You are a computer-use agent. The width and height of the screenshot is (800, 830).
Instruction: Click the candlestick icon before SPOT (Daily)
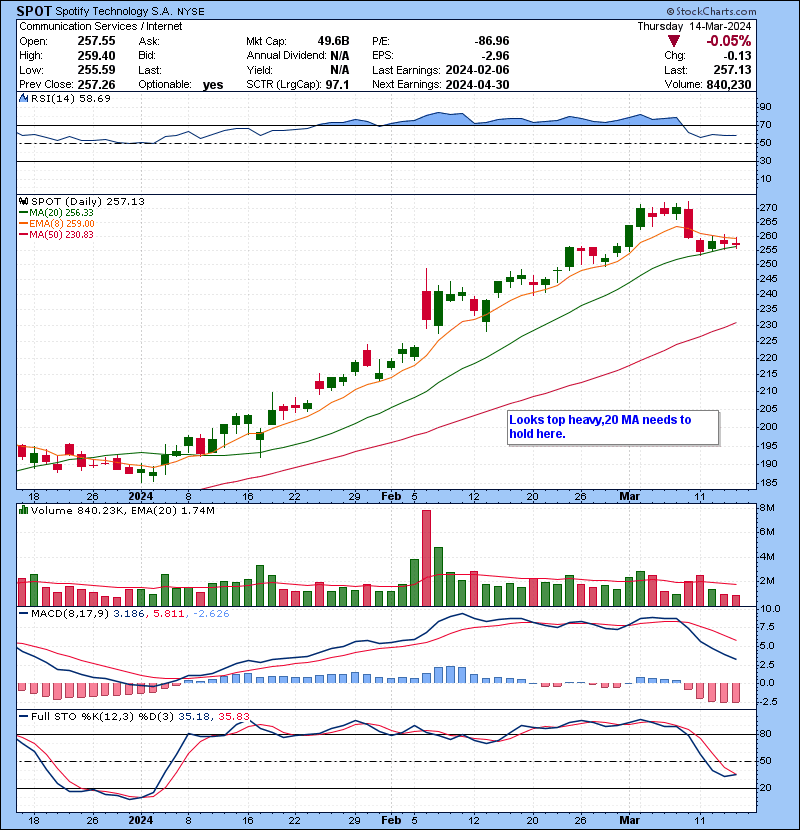24,201
